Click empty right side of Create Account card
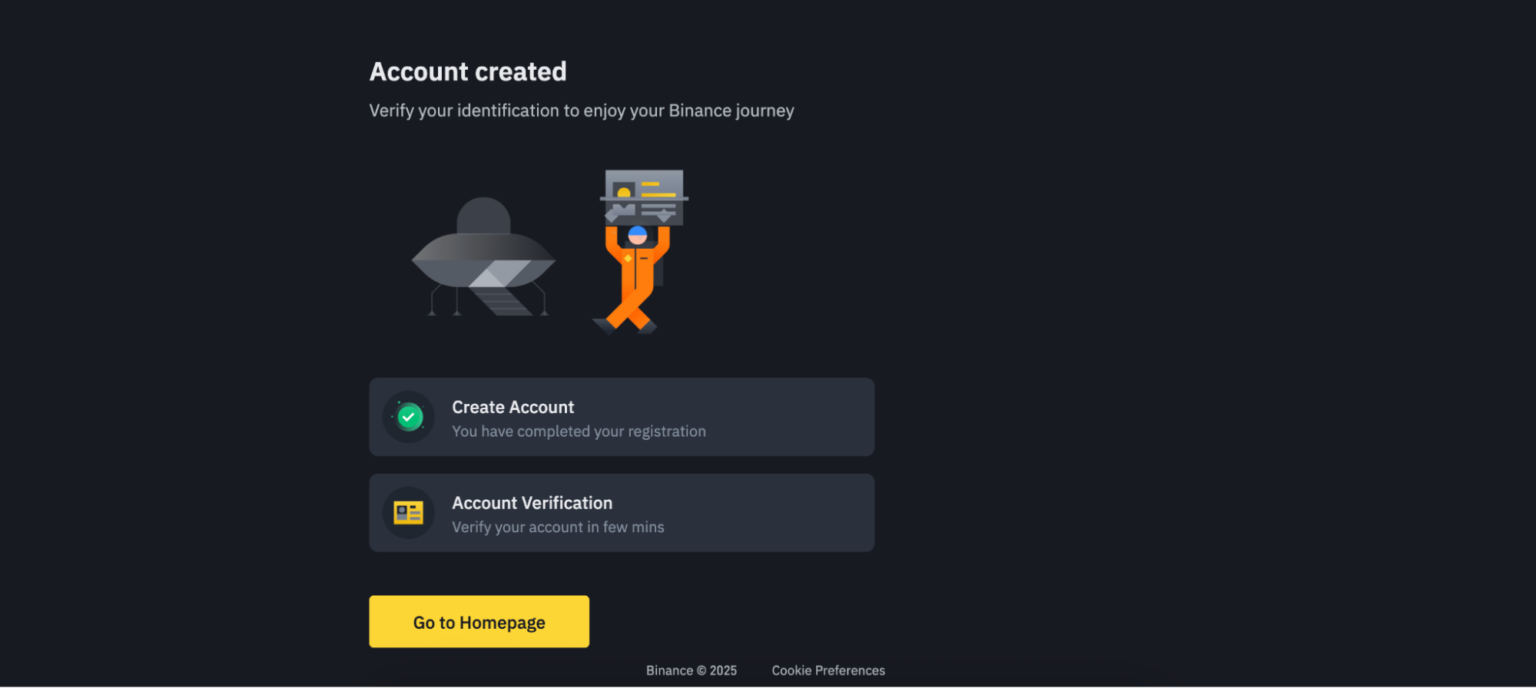The image size is (1536, 688). click(x=790, y=417)
